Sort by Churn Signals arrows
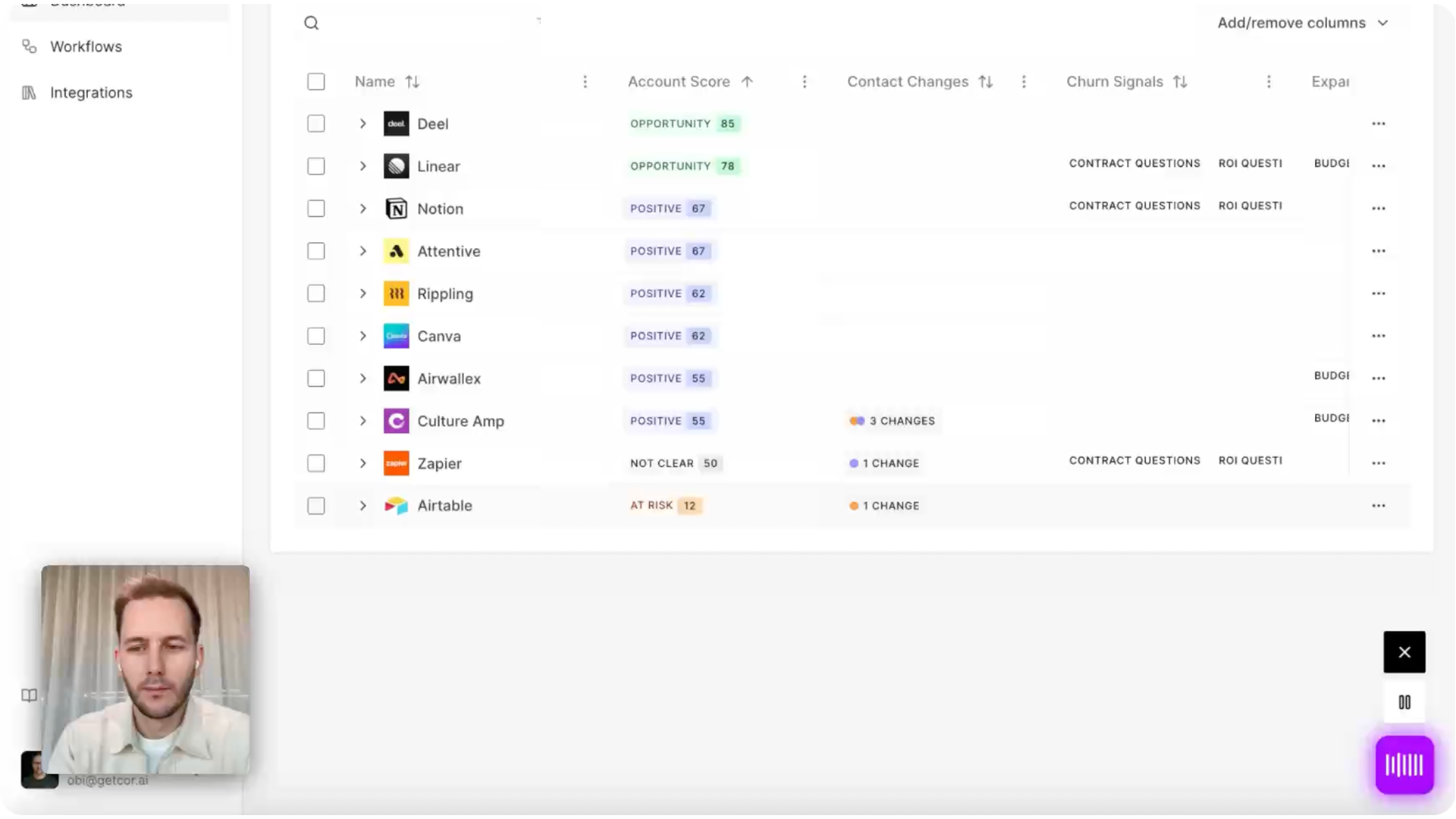Viewport: 1456px width, 819px height. [1180, 81]
